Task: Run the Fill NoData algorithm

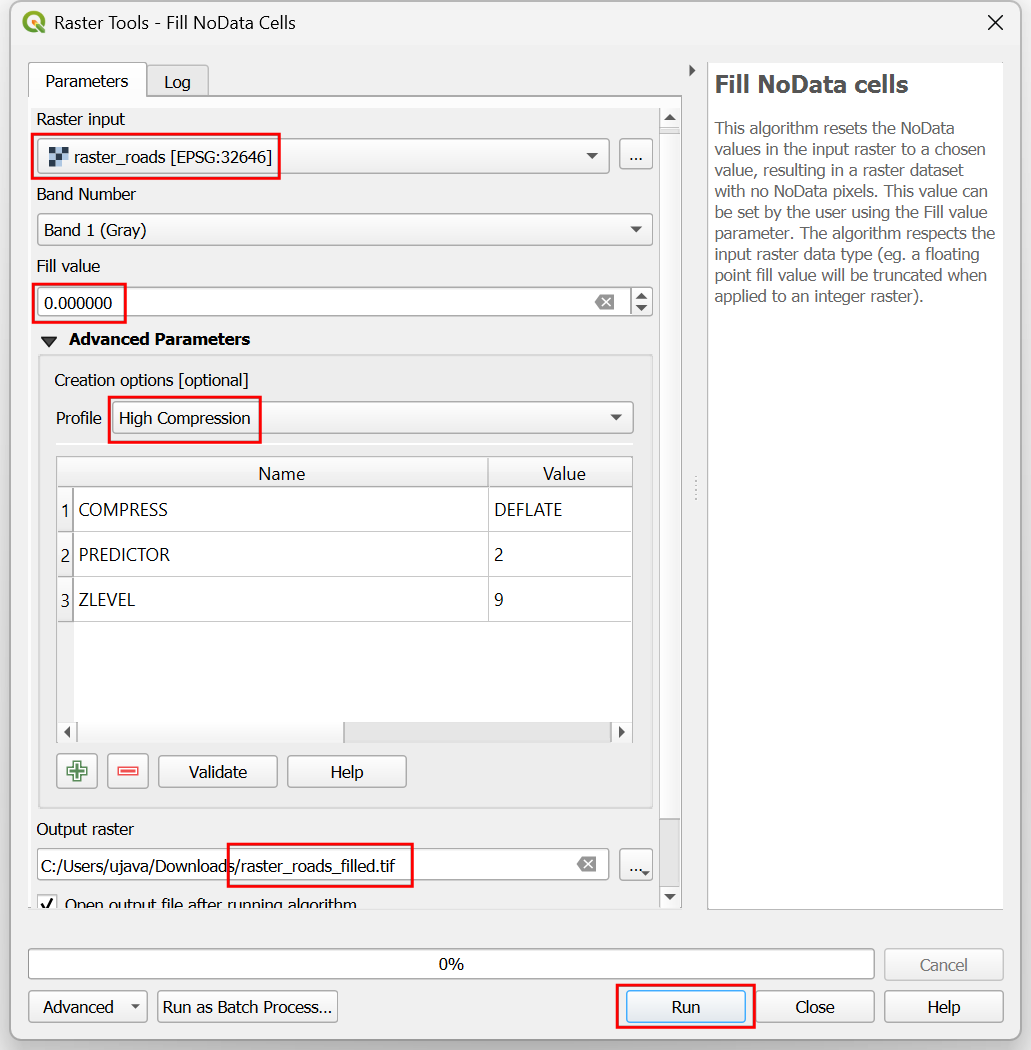Action: coord(685,1007)
